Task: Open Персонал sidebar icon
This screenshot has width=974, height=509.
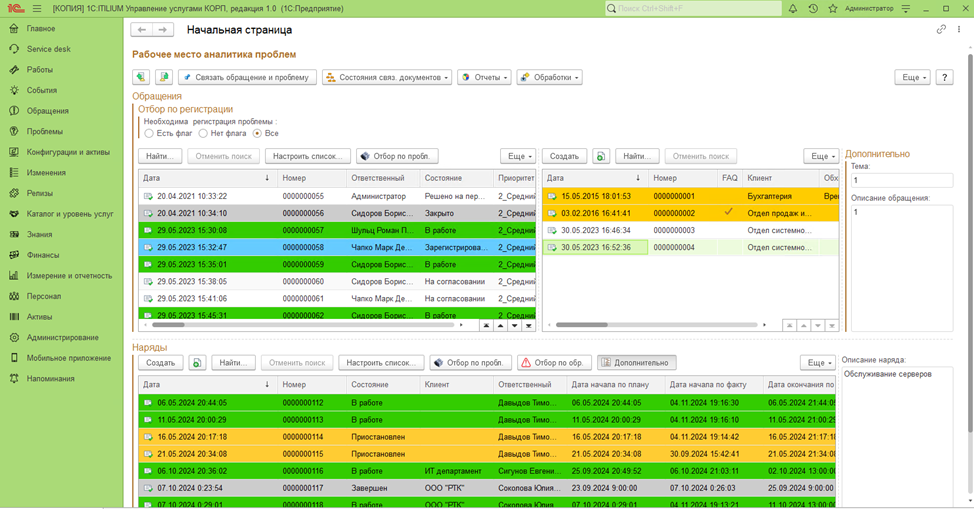Action: pos(14,296)
